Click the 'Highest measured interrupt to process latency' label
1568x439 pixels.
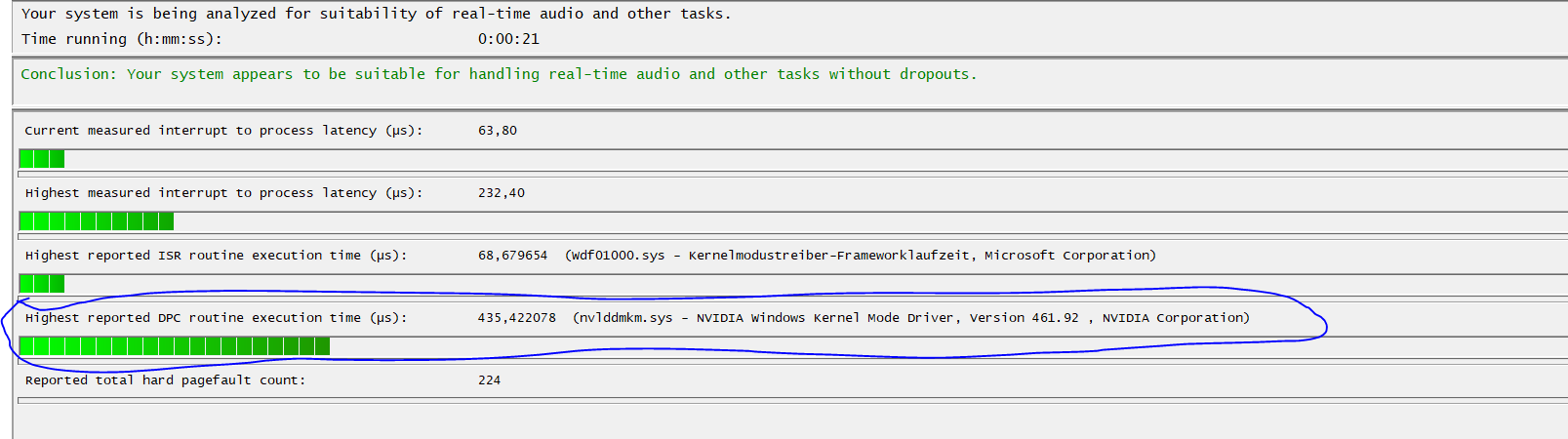pyautogui.click(x=224, y=193)
